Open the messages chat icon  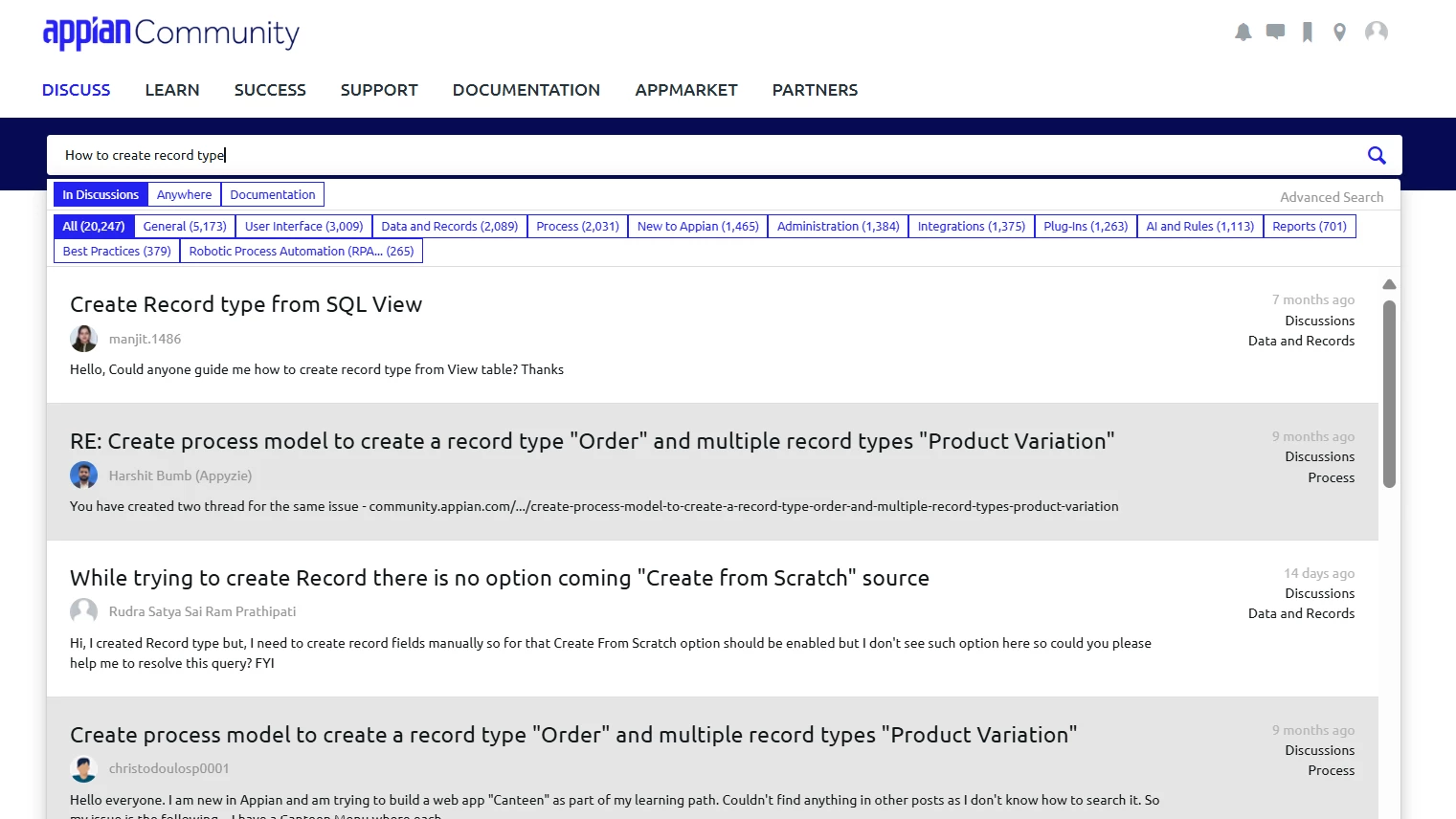click(1275, 33)
